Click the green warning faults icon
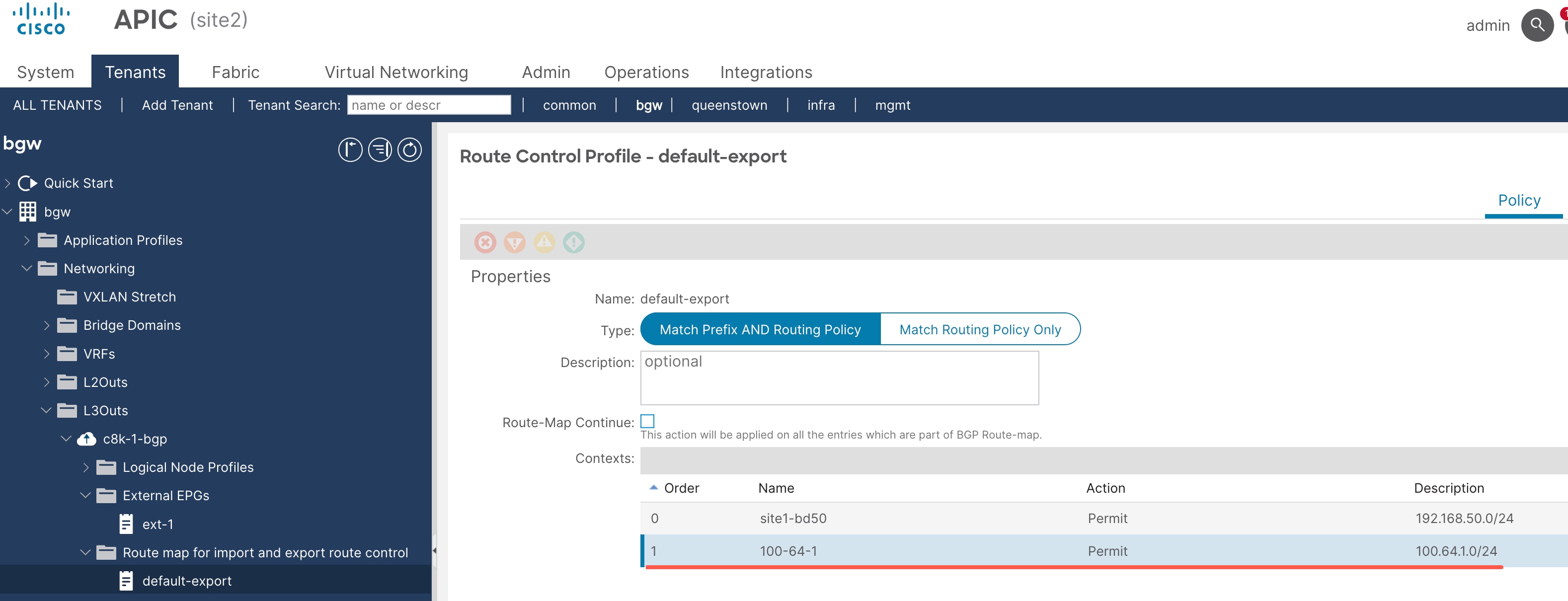Screen dimensions: 1568x601 point(573,243)
